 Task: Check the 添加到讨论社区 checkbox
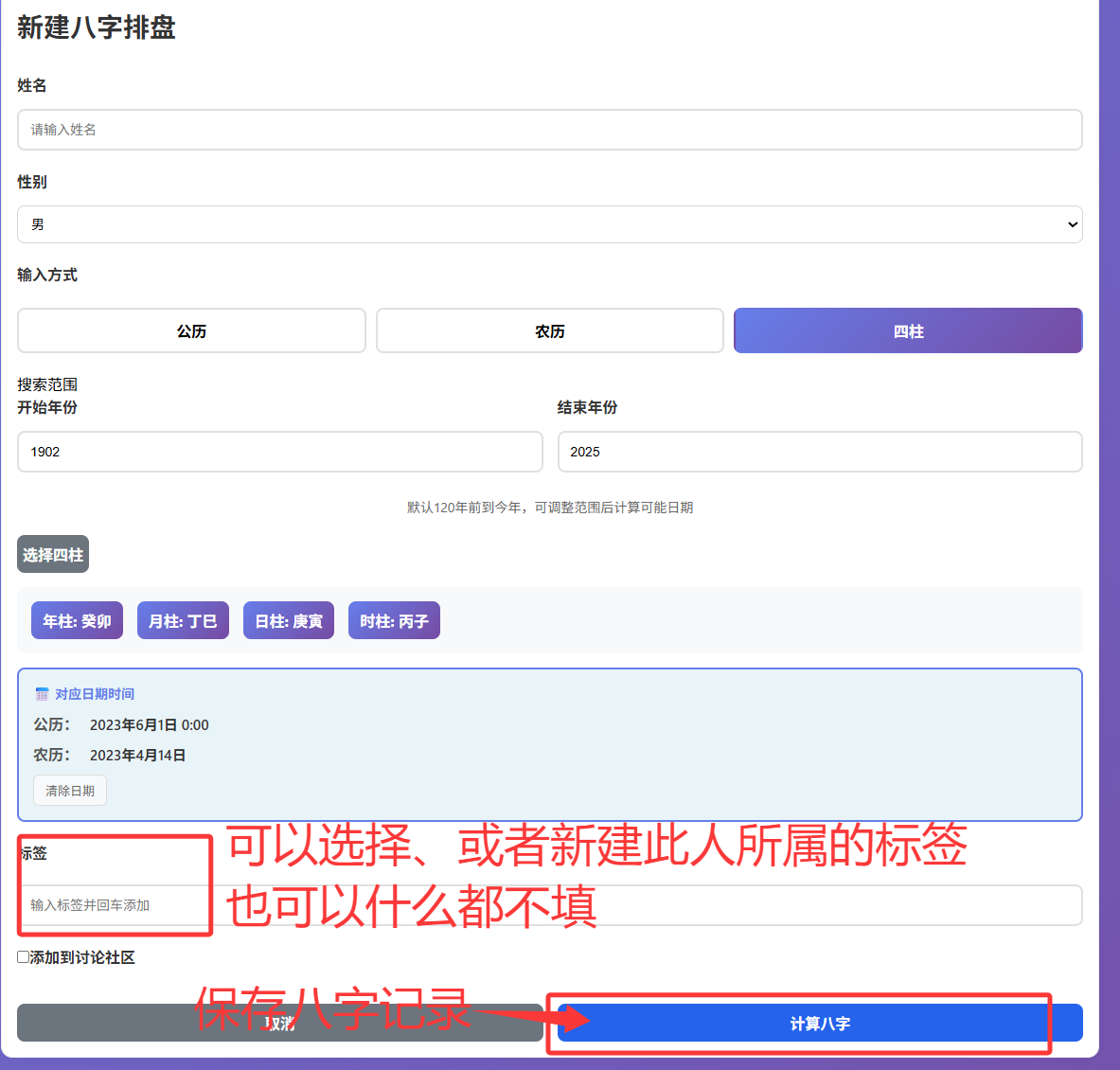pyautogui.click(x=24, y=957)
